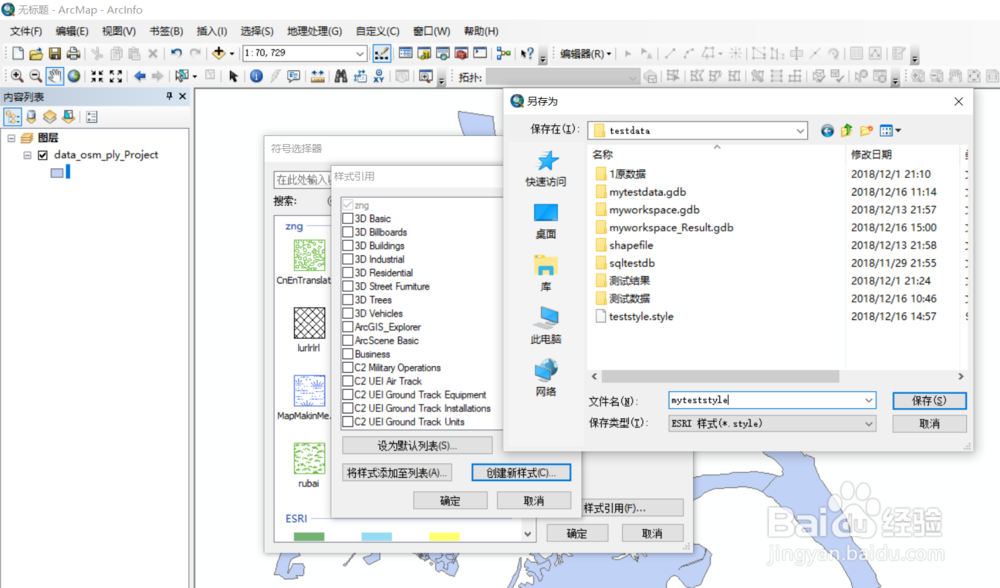This screenshot has height=588, width=1000.
Task: Check the Business style checkbox
Action: 348,354
